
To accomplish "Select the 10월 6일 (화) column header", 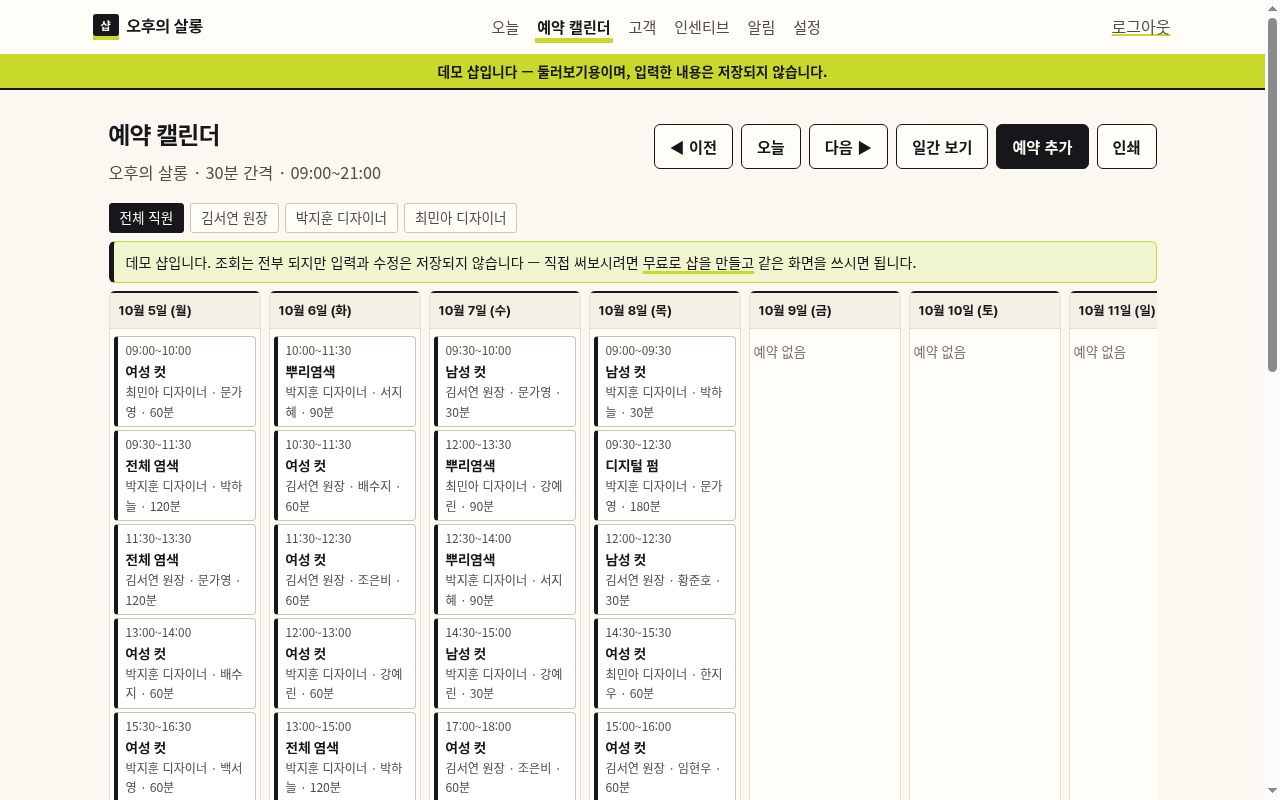I will (345, 310).
